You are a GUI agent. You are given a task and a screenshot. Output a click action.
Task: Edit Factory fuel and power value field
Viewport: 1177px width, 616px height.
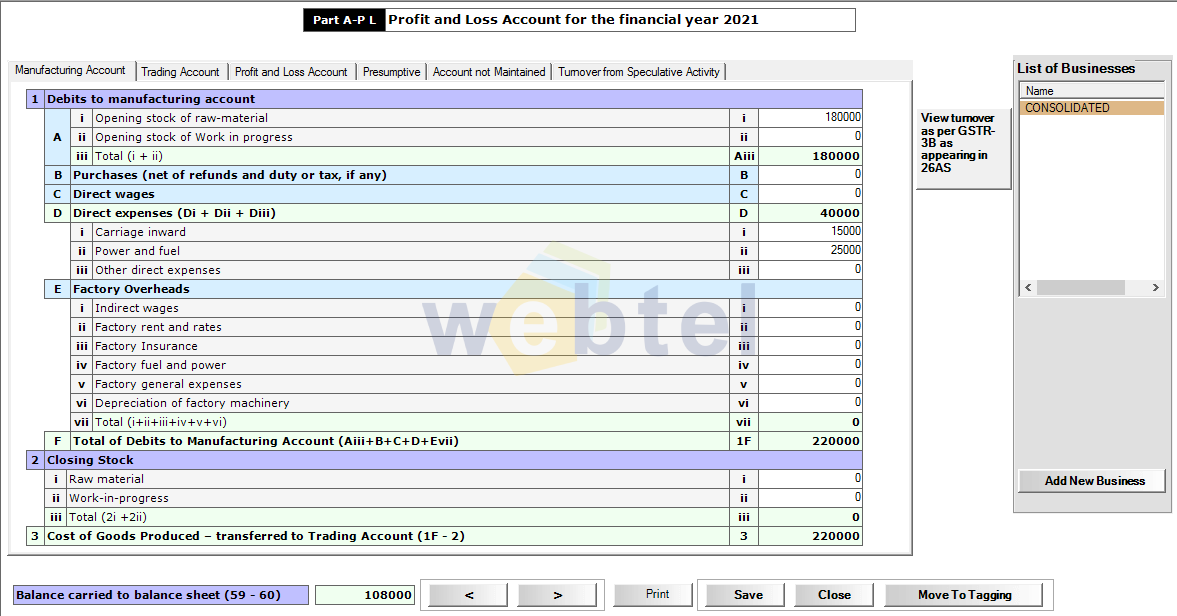point(810,365)
